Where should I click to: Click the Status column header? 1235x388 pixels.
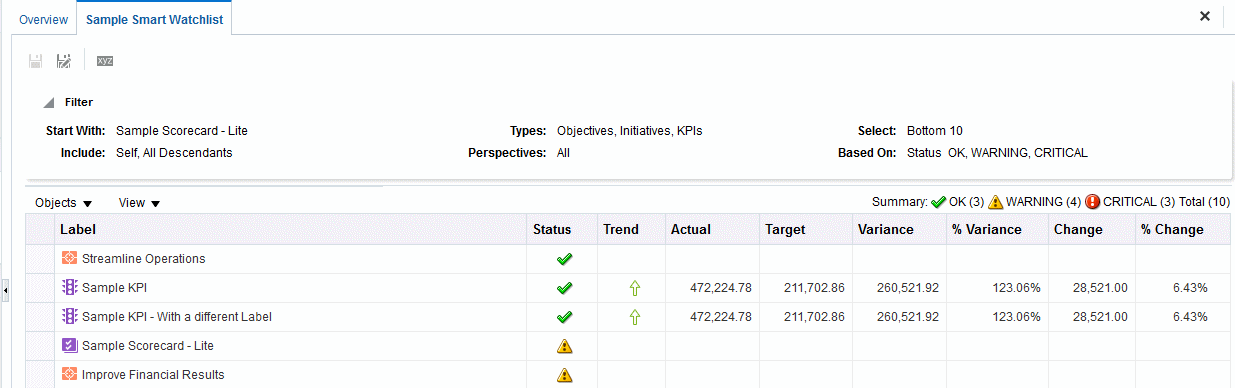pyautogui.click(x=552, y=229)
